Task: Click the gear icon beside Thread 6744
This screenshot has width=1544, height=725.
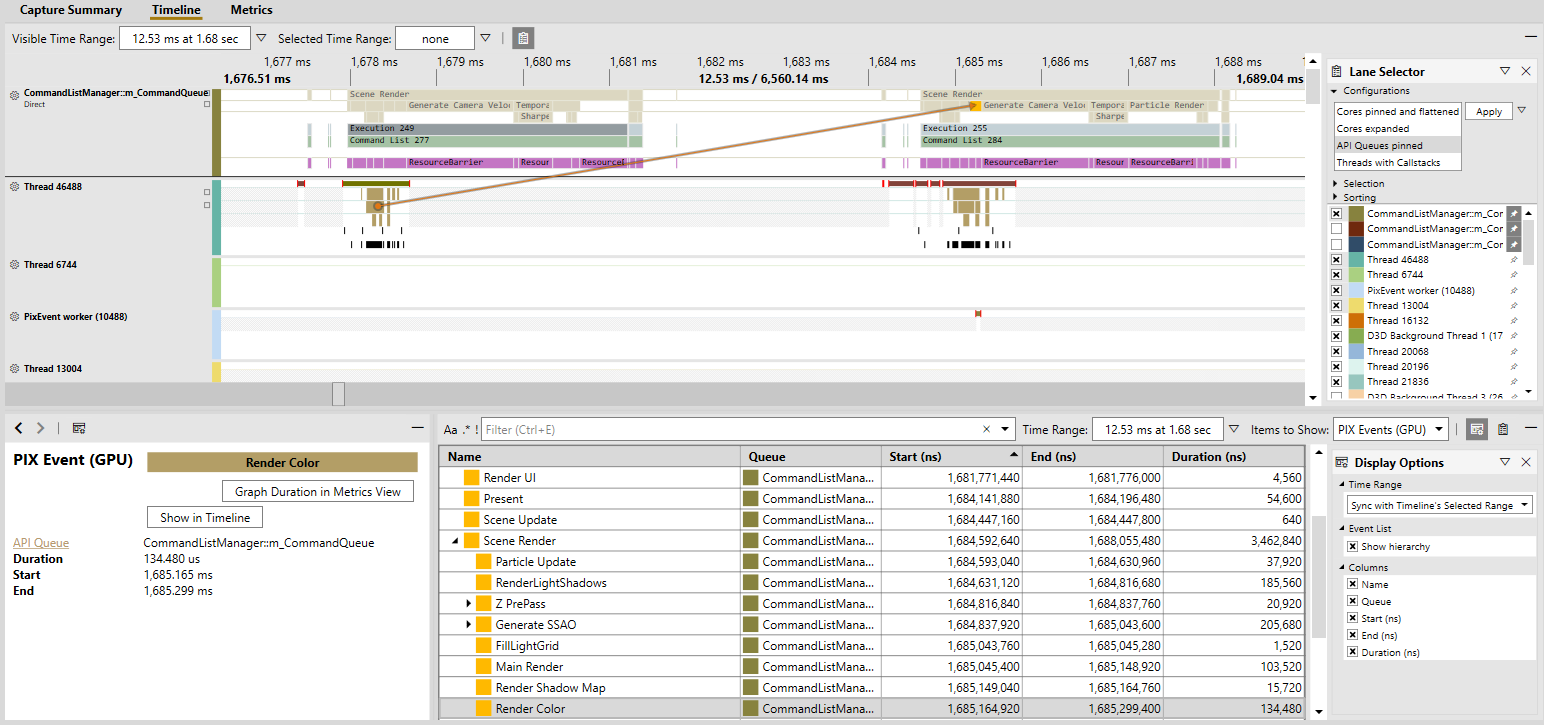Action: [15, 265]
